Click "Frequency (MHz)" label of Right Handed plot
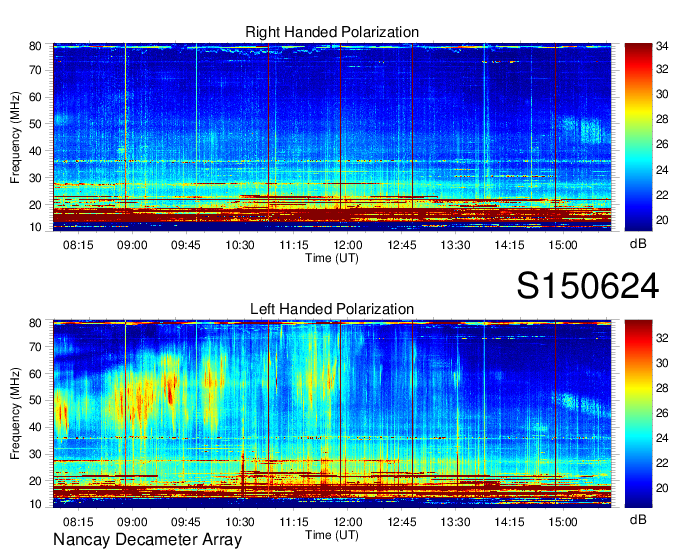The height and width of the screenshot is (552, 680). point(15,137)
